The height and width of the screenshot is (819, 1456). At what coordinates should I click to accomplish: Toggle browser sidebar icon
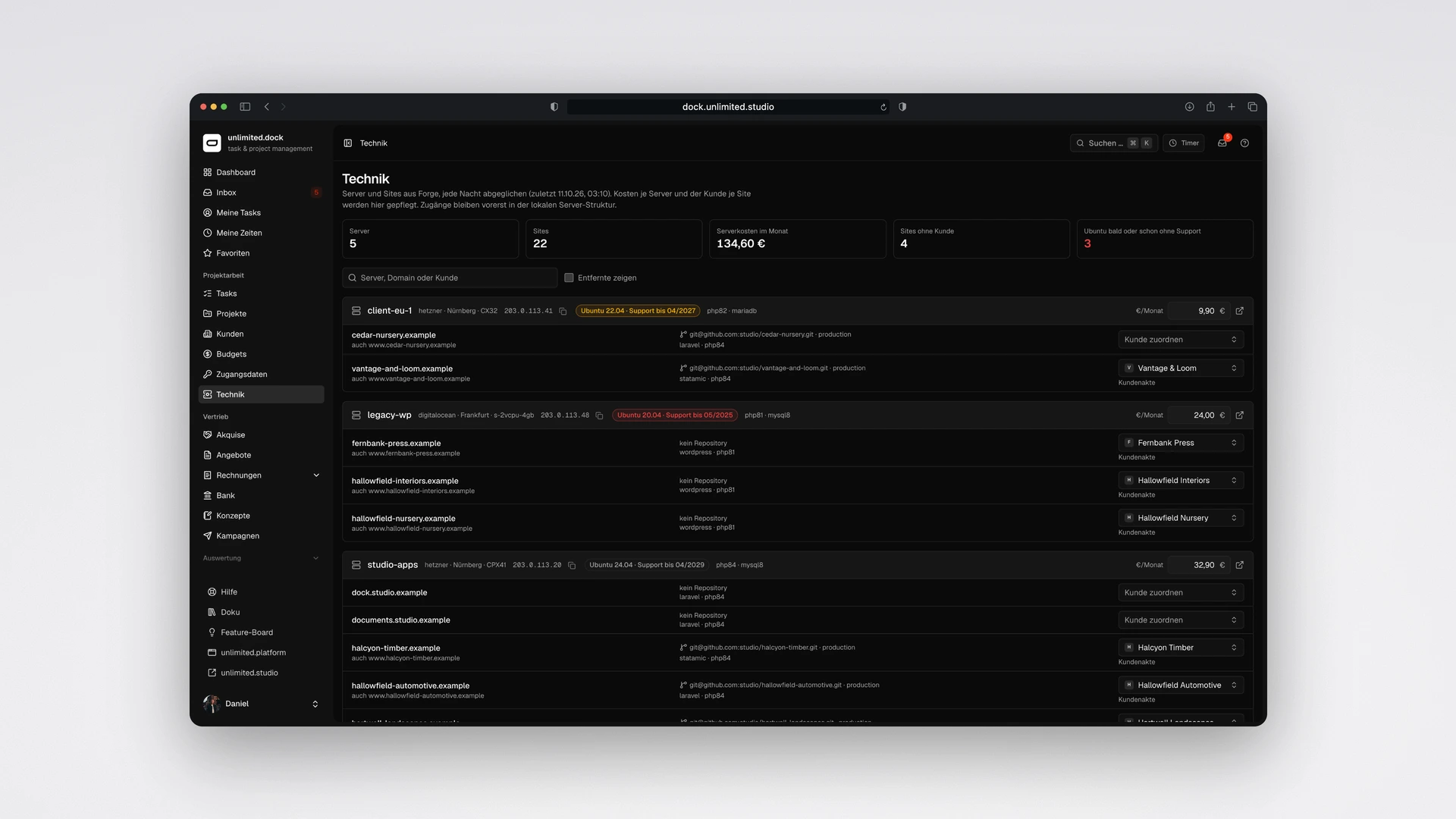[x=245, y=107]
